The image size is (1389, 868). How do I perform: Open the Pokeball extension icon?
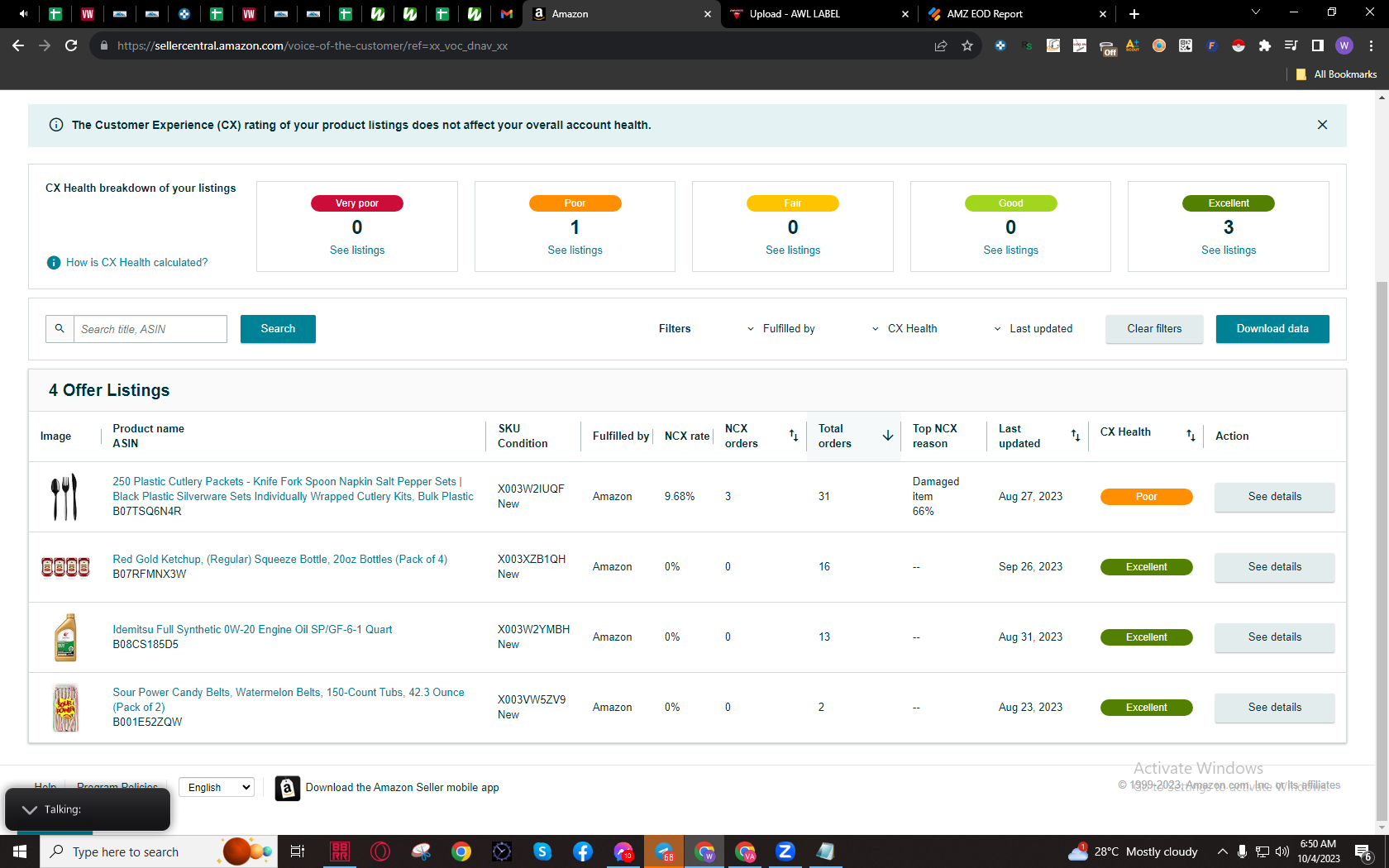click(x=1239, y=45)
